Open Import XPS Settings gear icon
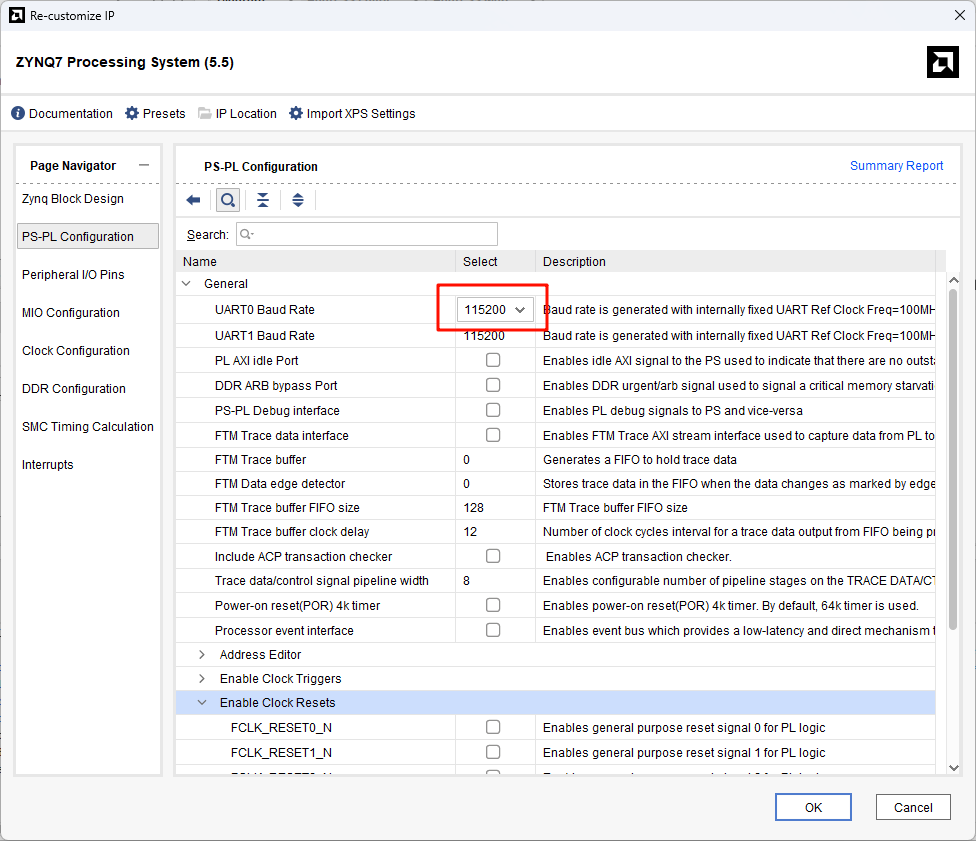The image size is (976, 841). [296, 113]
